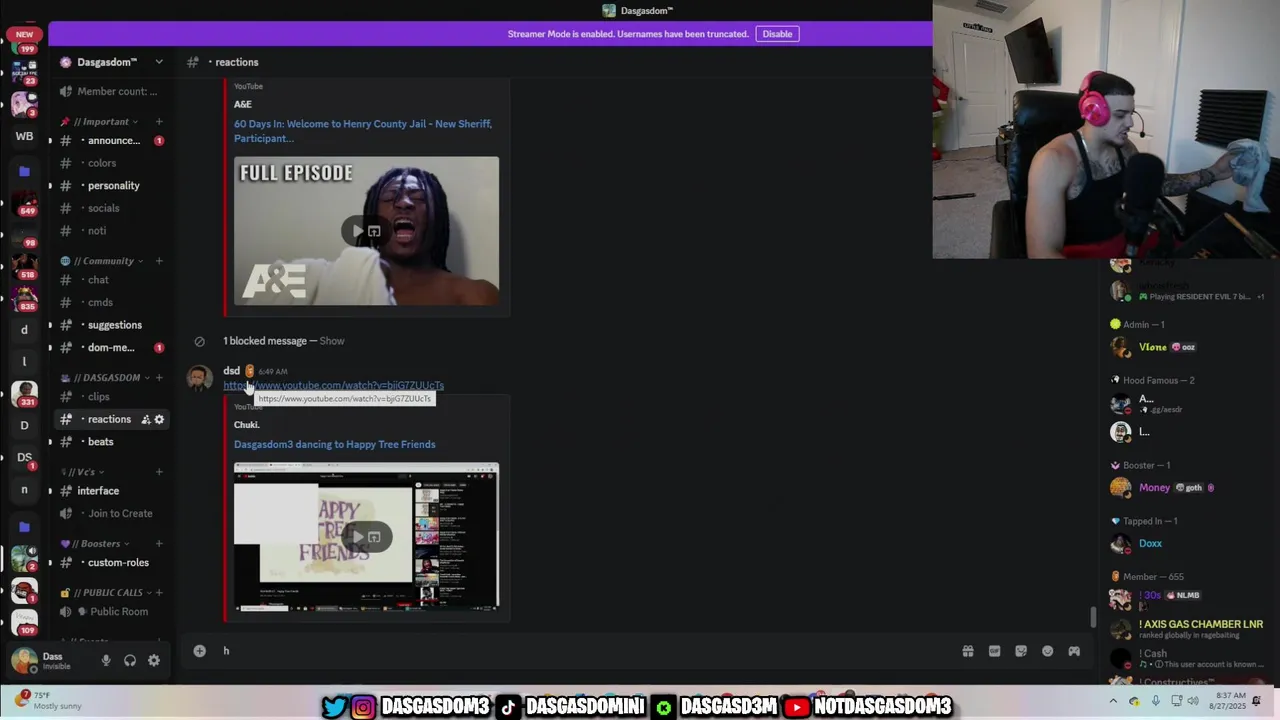
Task: Collapse the // PUBLIC CALLS category
Action: [107, 593]
